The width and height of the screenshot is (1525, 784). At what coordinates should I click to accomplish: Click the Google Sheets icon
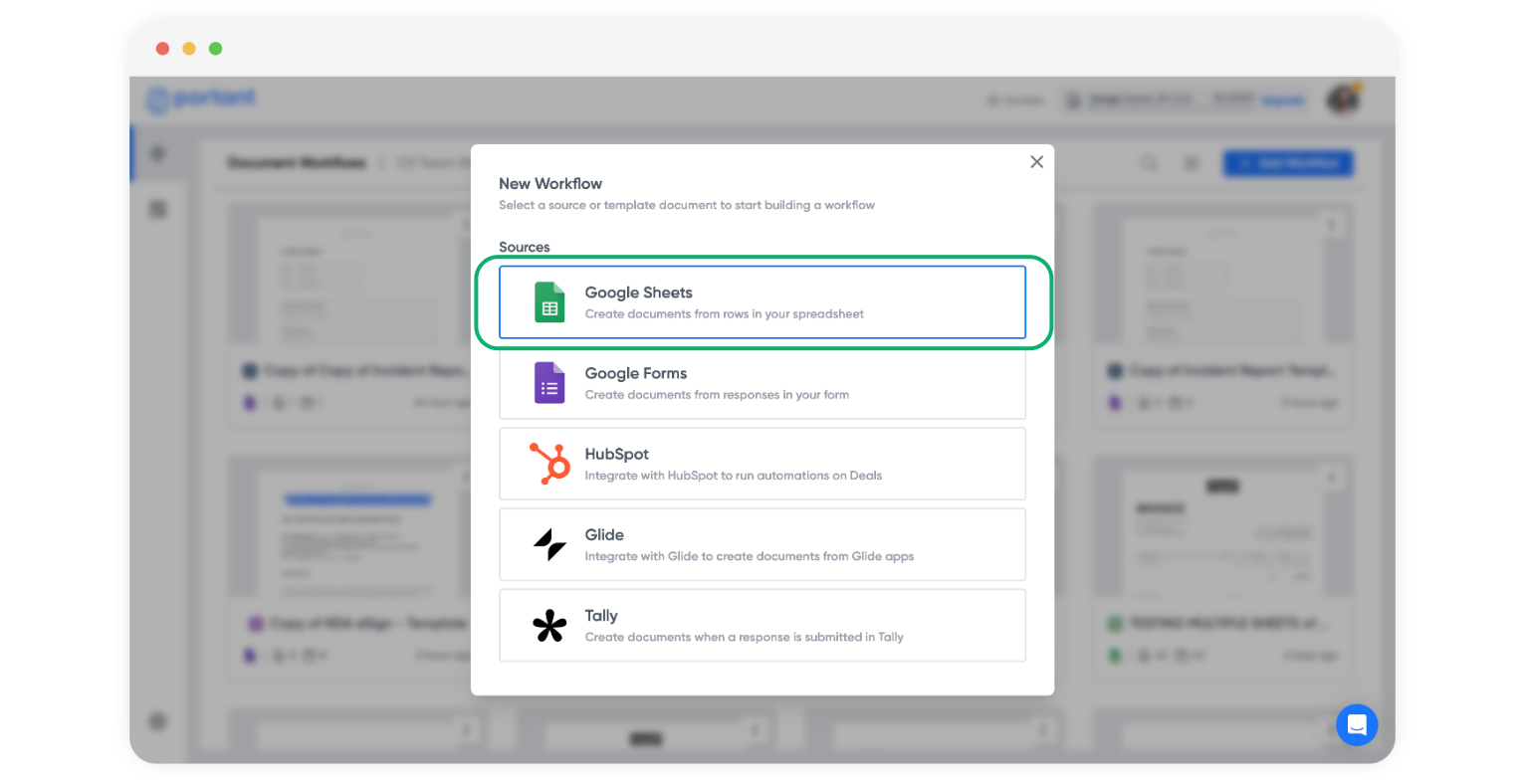[x=549, y=302]
